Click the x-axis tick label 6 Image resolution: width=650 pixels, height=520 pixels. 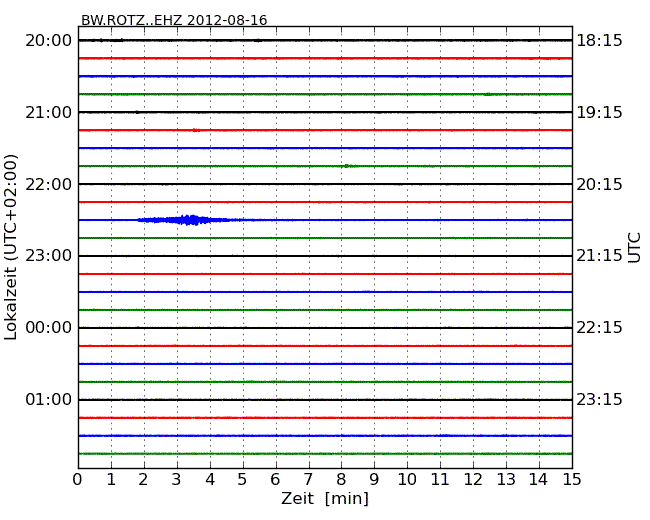click(275, 479)
